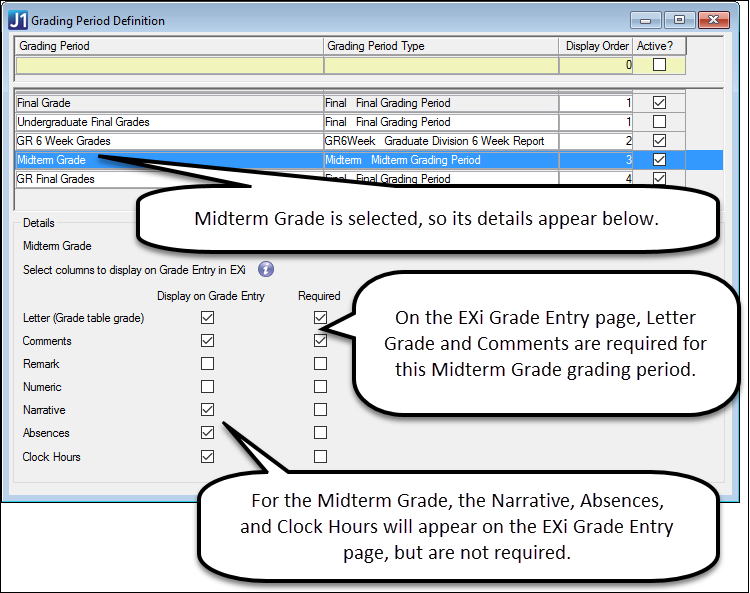750x593 pixels.
Task: Close the Grading Period Definition window
Action: (713, 20)
